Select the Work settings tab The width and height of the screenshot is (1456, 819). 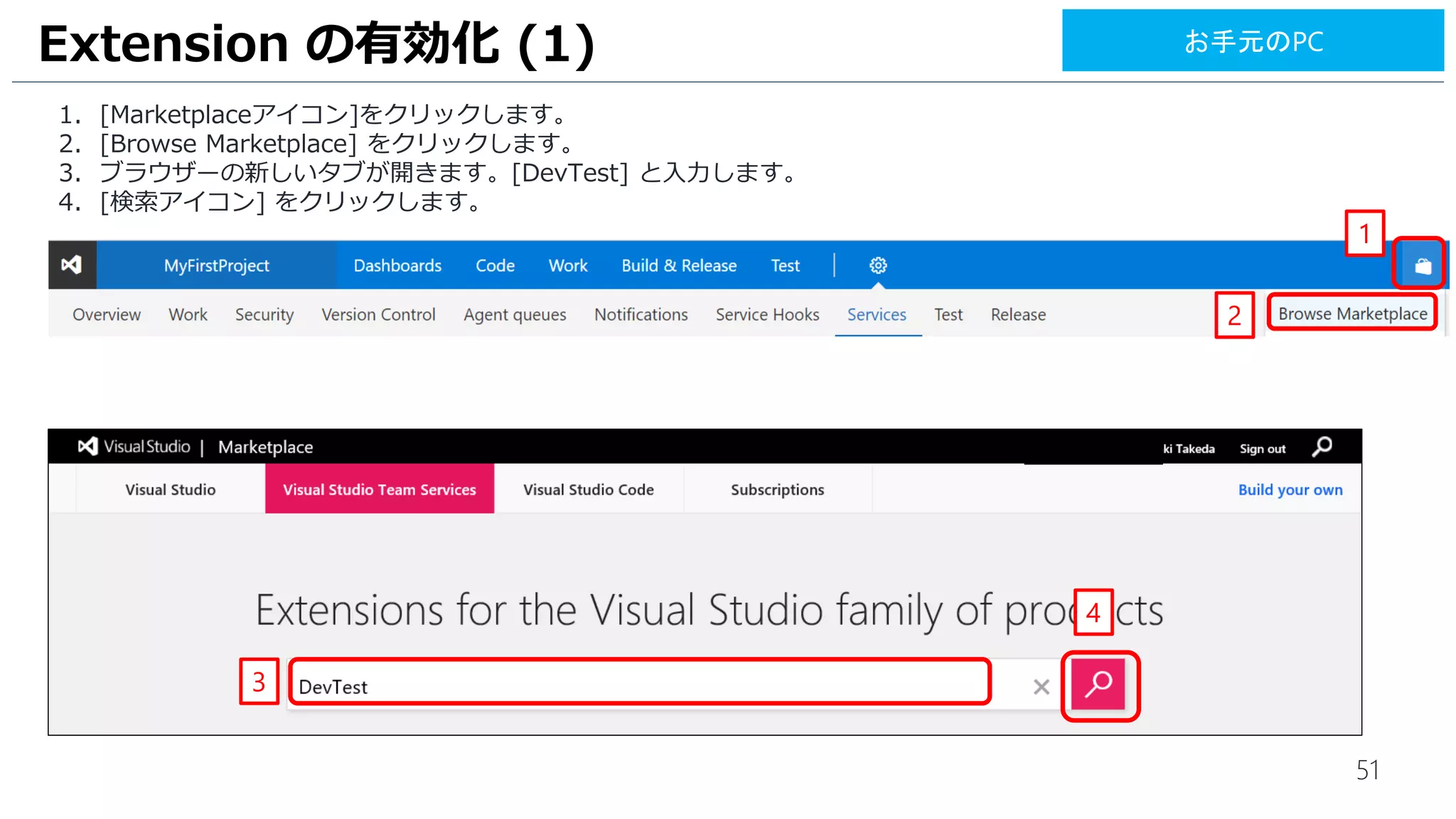pyautogui.click(x=188, y=314)
